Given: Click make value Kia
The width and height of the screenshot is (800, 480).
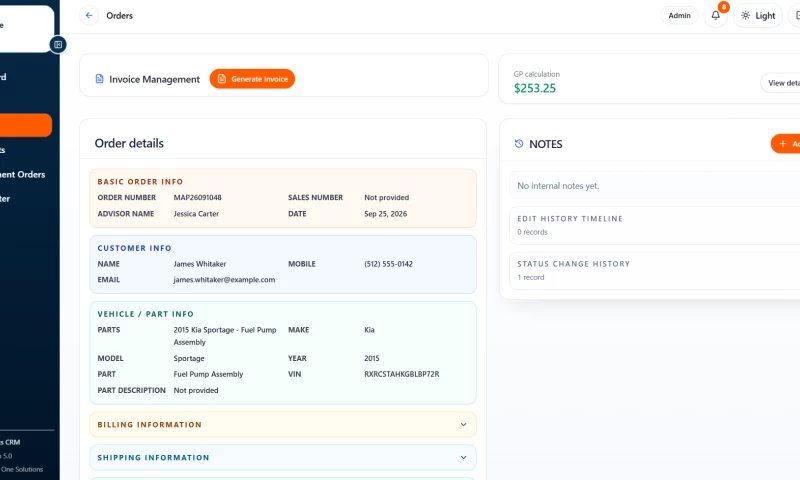Looking at the screenshot, I should (369, 330).
